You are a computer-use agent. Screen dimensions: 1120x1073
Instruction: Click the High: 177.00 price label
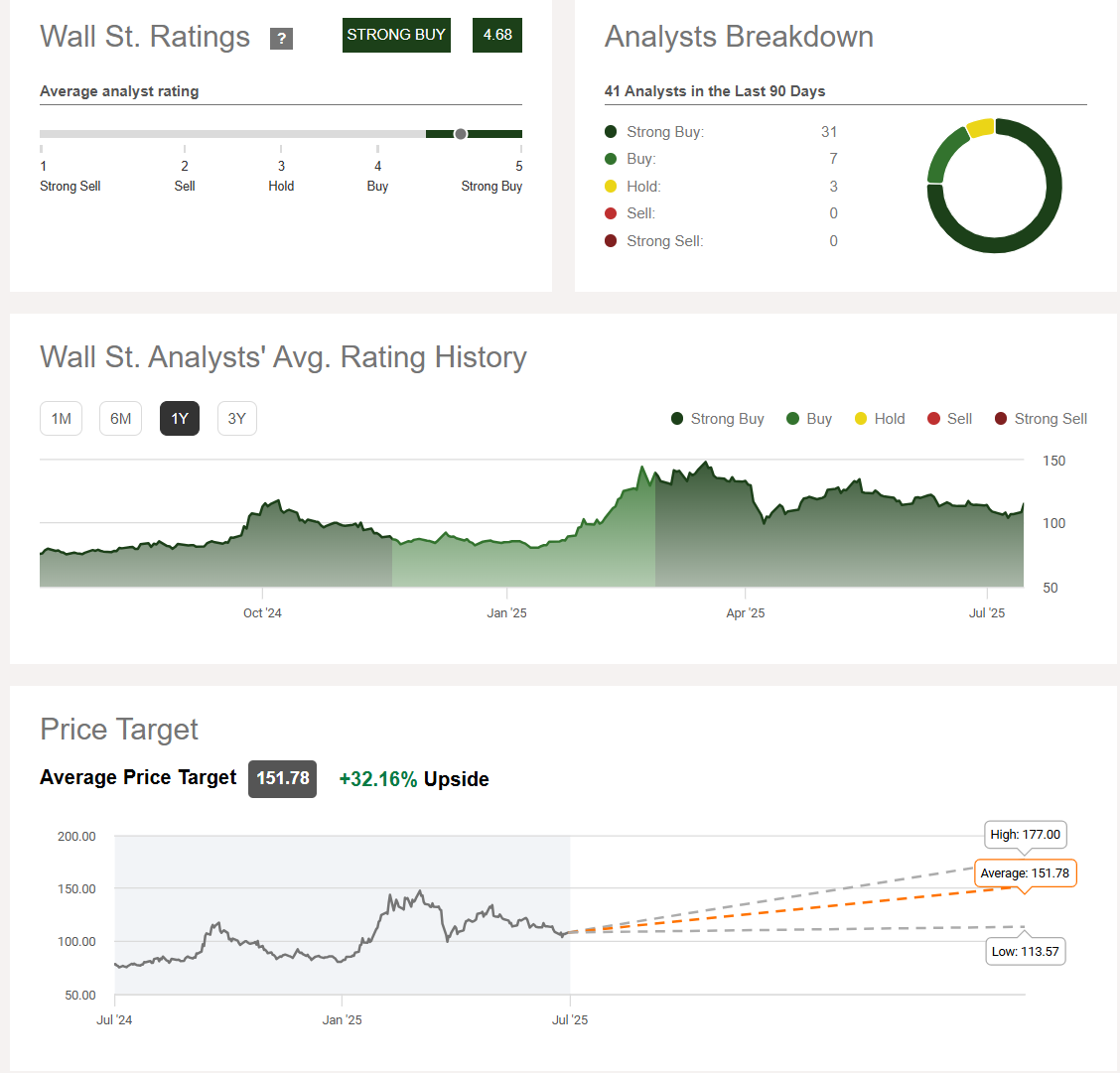click(x=1025, y=835)
